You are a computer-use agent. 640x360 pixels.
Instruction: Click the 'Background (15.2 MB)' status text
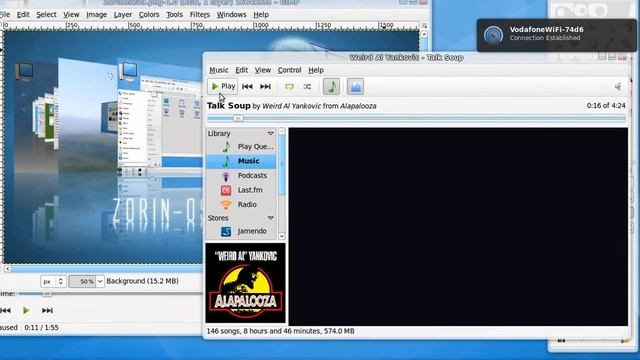coord(142,281)
